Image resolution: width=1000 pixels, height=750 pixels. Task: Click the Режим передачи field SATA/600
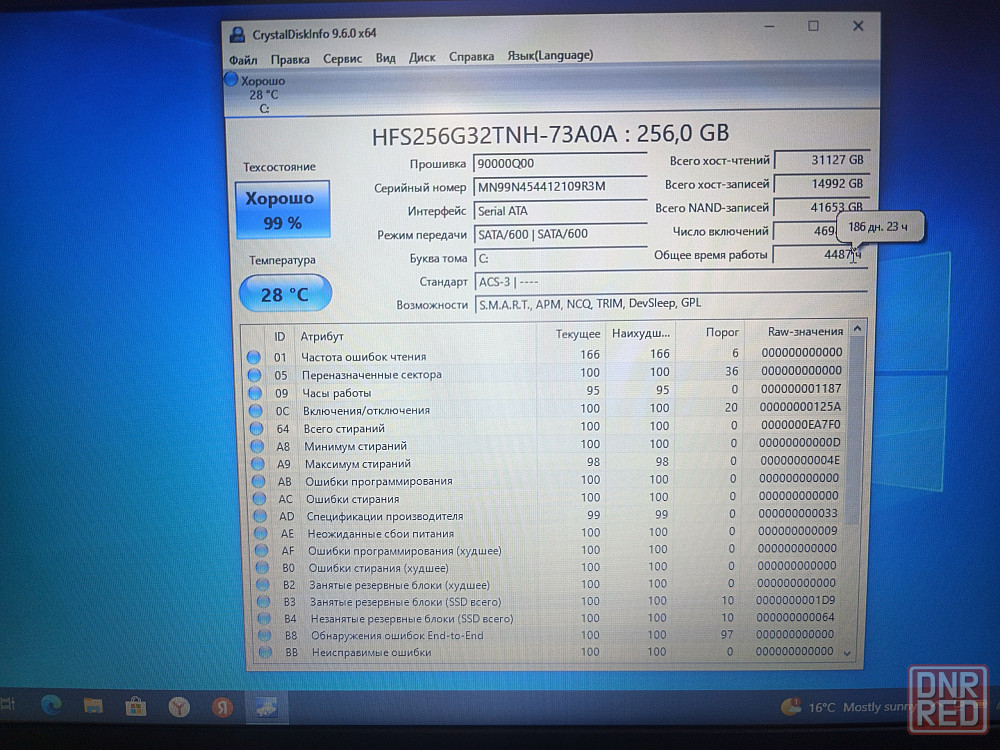tap(561, 235)
